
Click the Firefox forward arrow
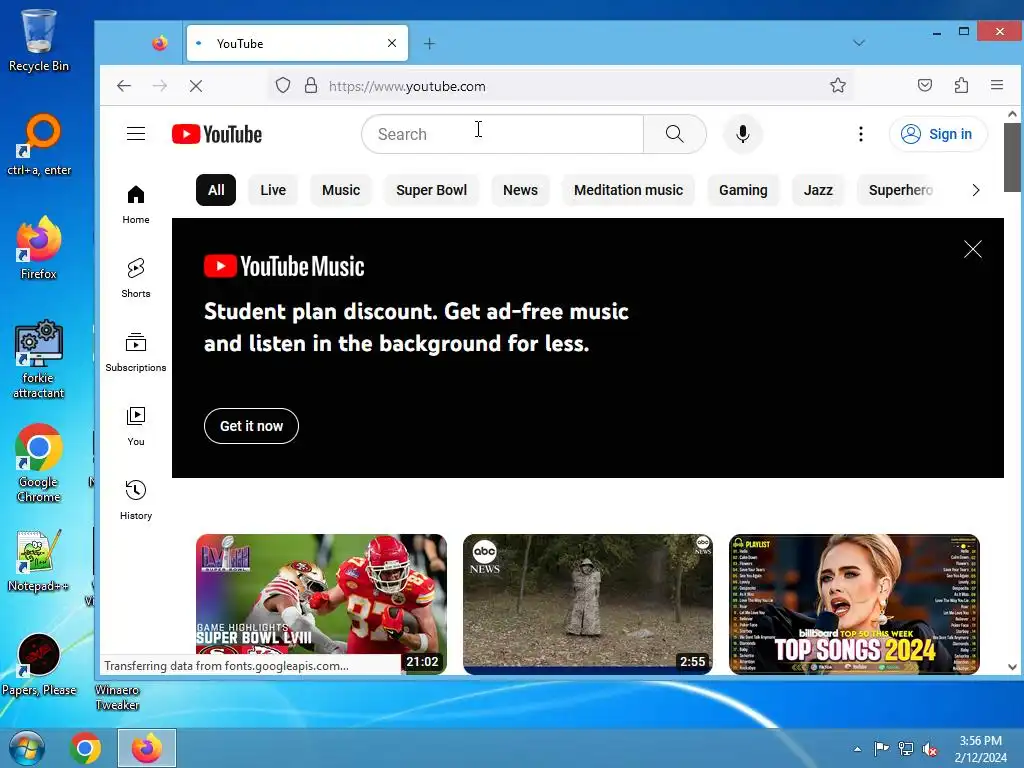tap(160, 86)
